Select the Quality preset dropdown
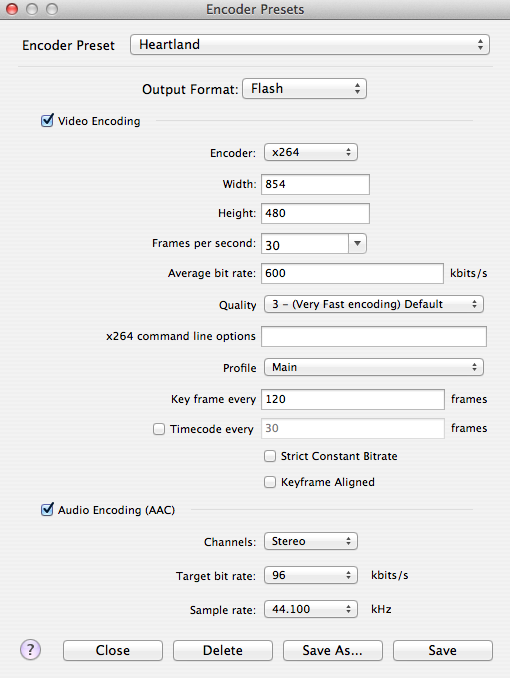Viewport: 510px width, 678px height. (x=374, y=304)
